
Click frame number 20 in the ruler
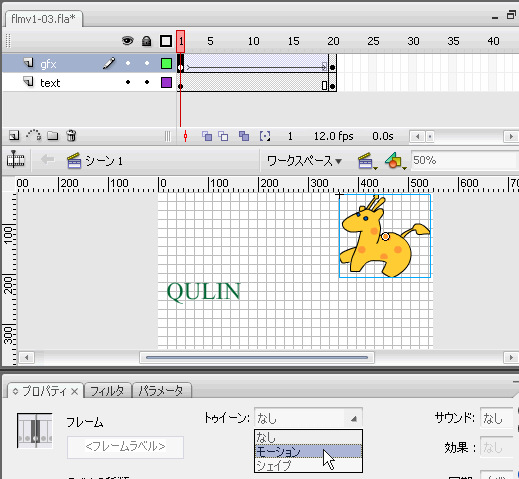pyautogui.click(x=333, y=41)
